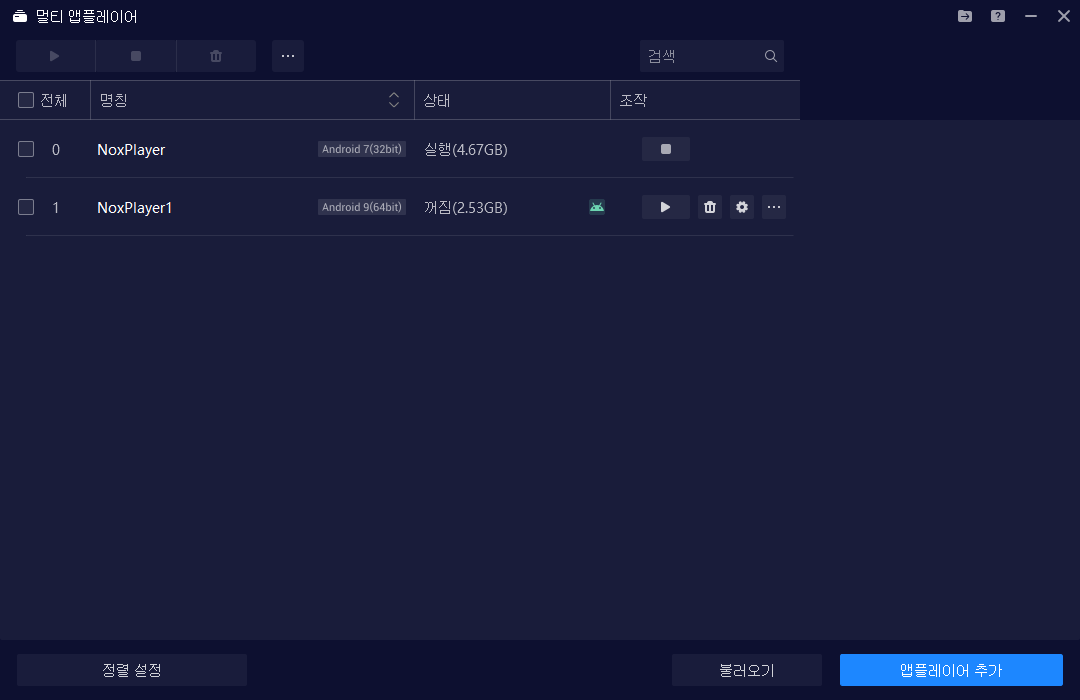
Task: Open the toolbar more options ellipsis button
Action: pyautogui.click(x=288, y=56)
